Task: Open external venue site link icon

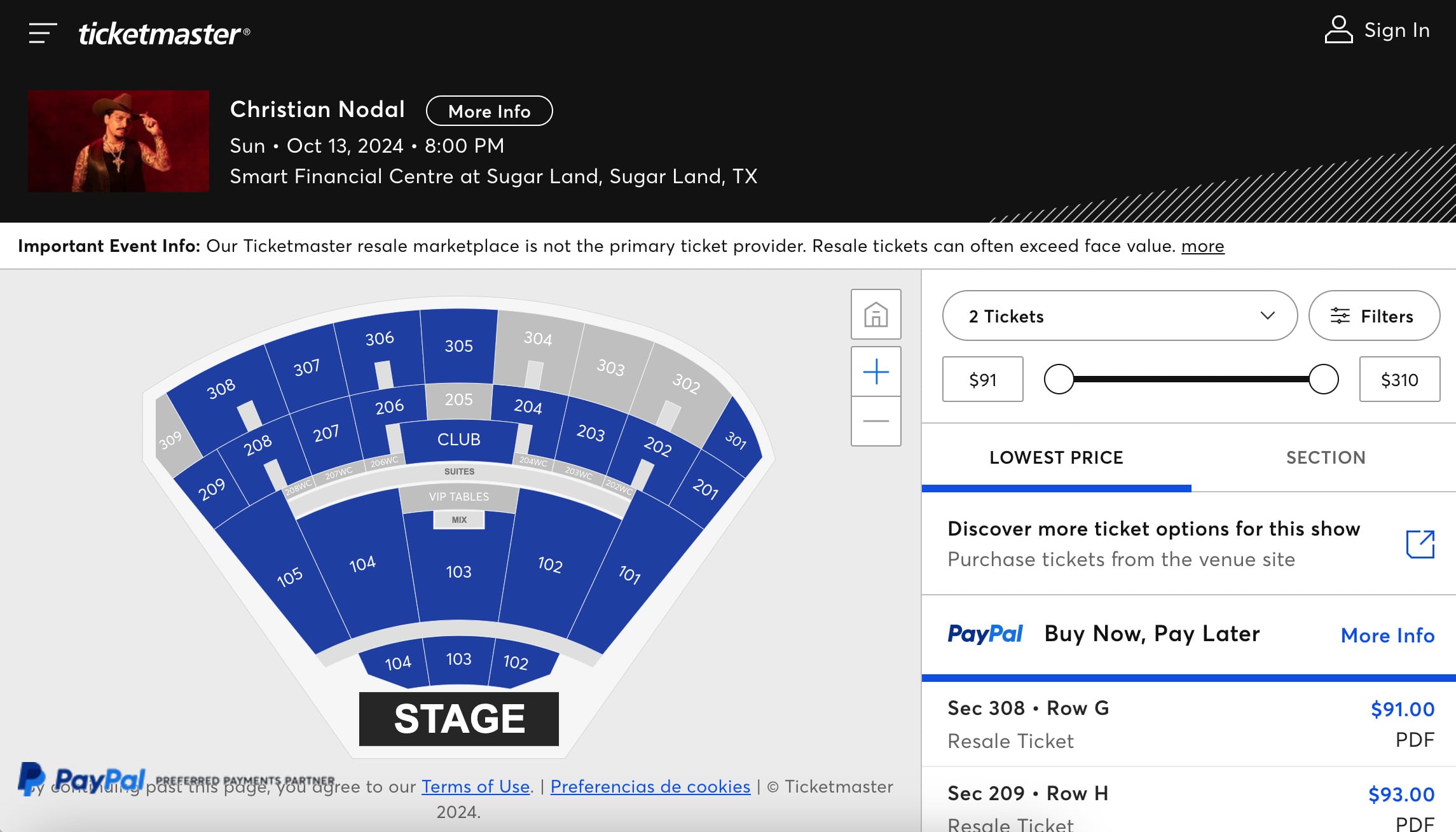Action: (1420, 544)
